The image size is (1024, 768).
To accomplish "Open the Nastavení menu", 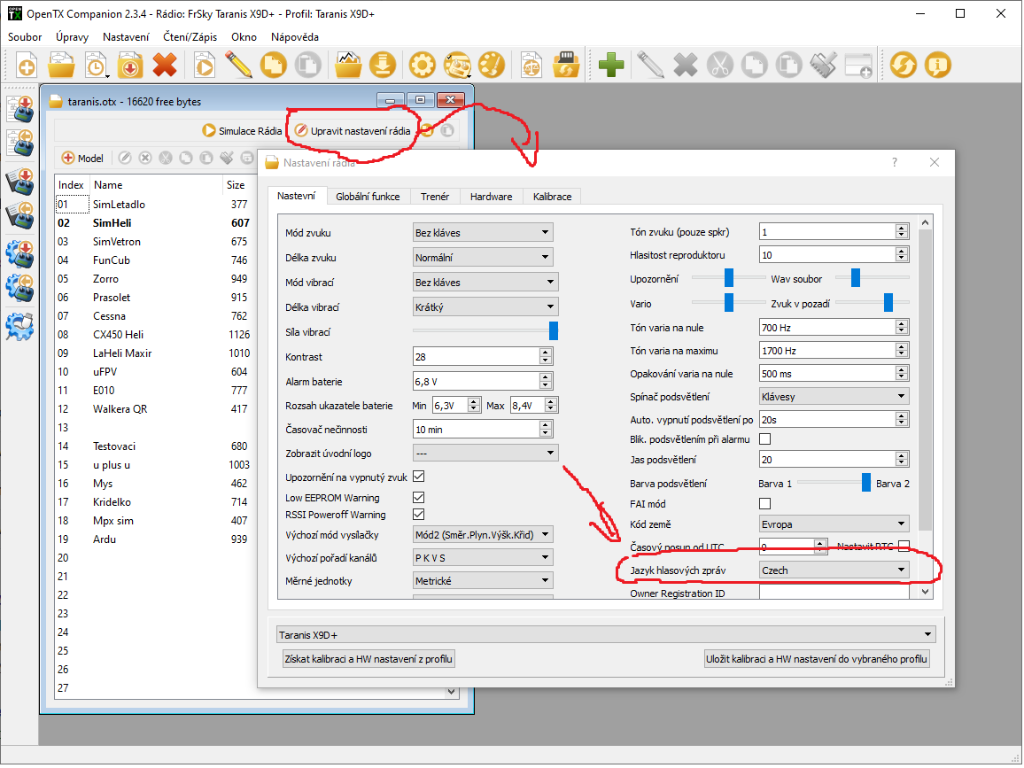I will (x=126, y=37).
